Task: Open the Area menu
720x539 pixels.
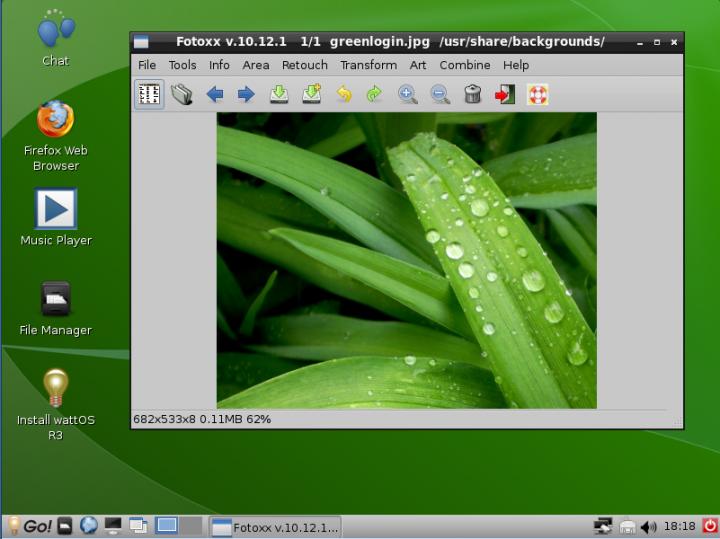Action: point(256,65)
